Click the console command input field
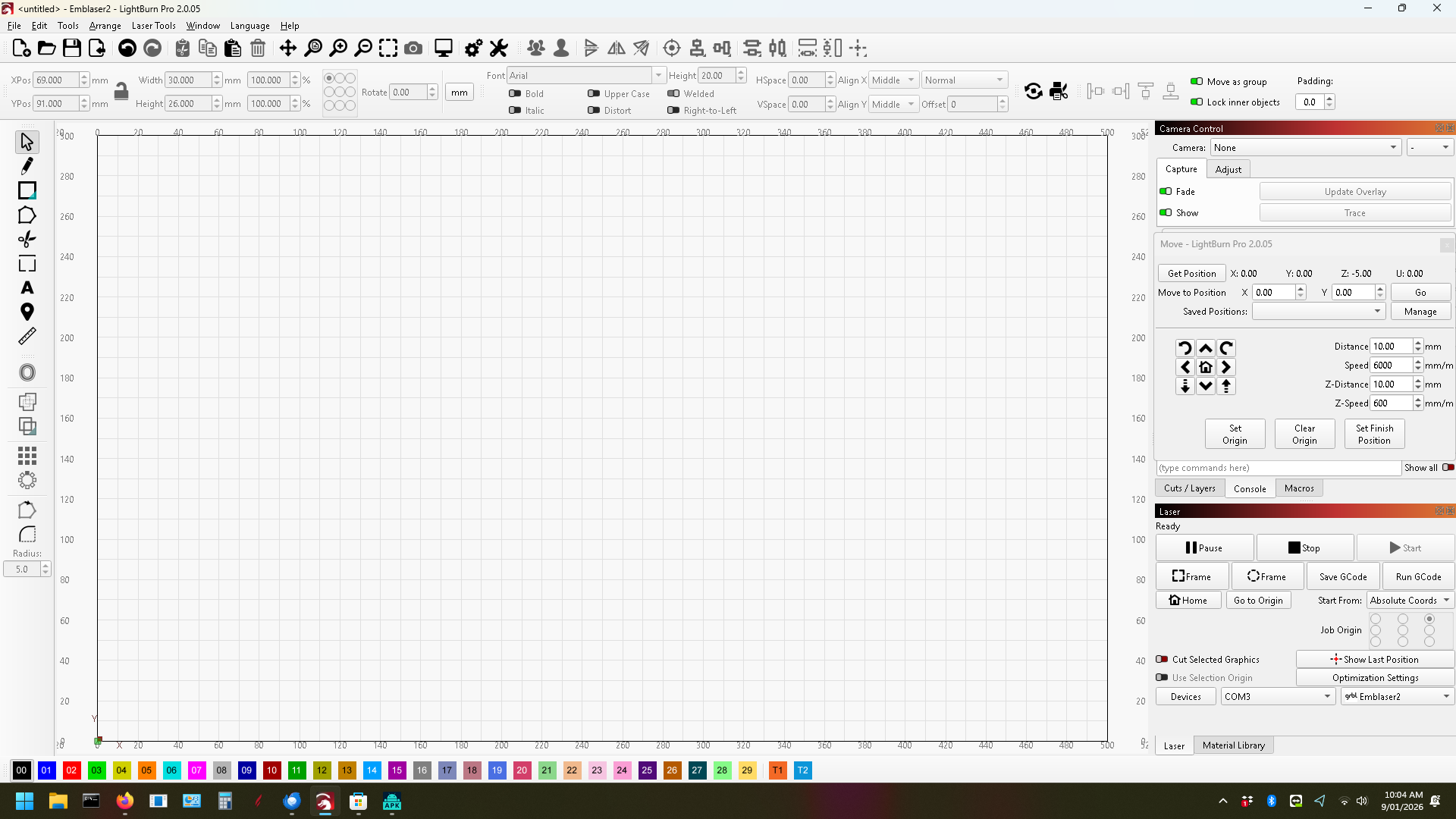This screenshot has width=1456, height=819. coord(1278,468)
